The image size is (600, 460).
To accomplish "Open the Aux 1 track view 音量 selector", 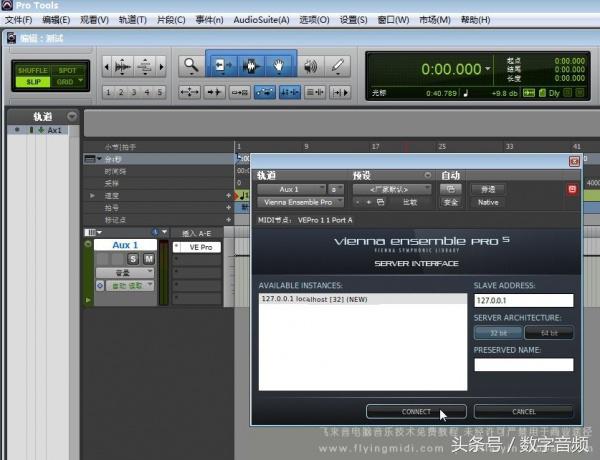I will (x=125, y=272).
